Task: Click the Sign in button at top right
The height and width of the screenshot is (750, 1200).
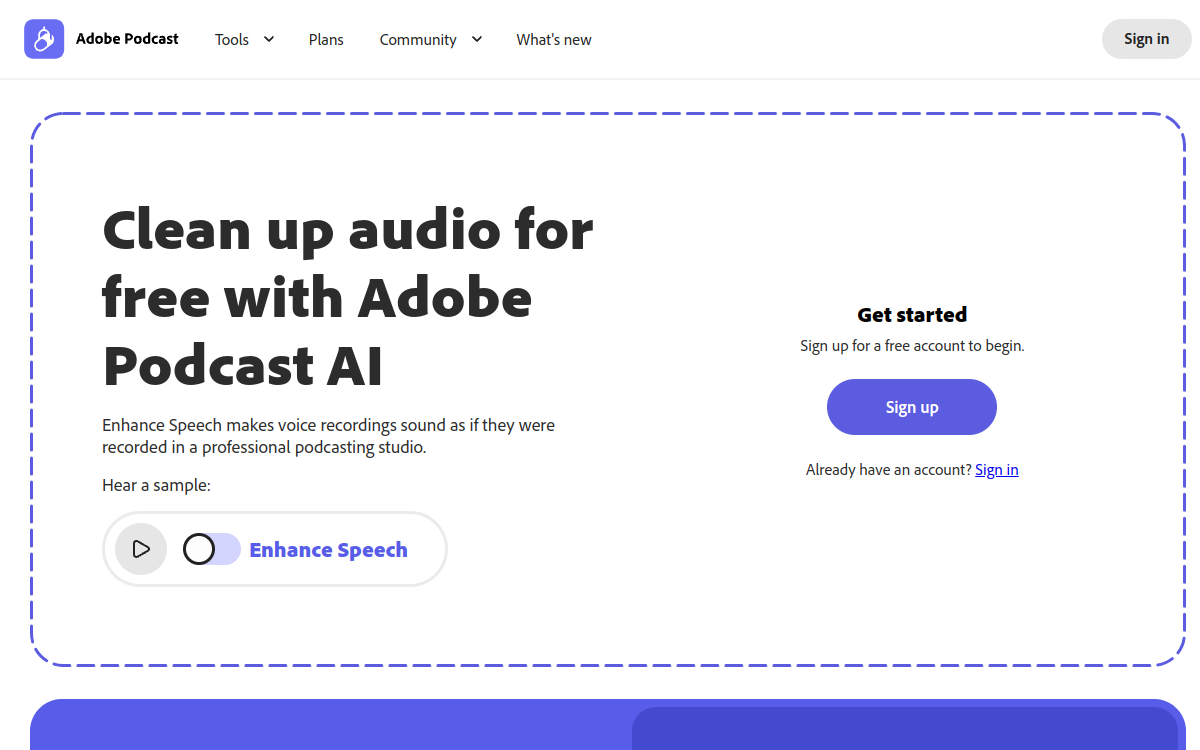Action: [x=1146, y=38]
